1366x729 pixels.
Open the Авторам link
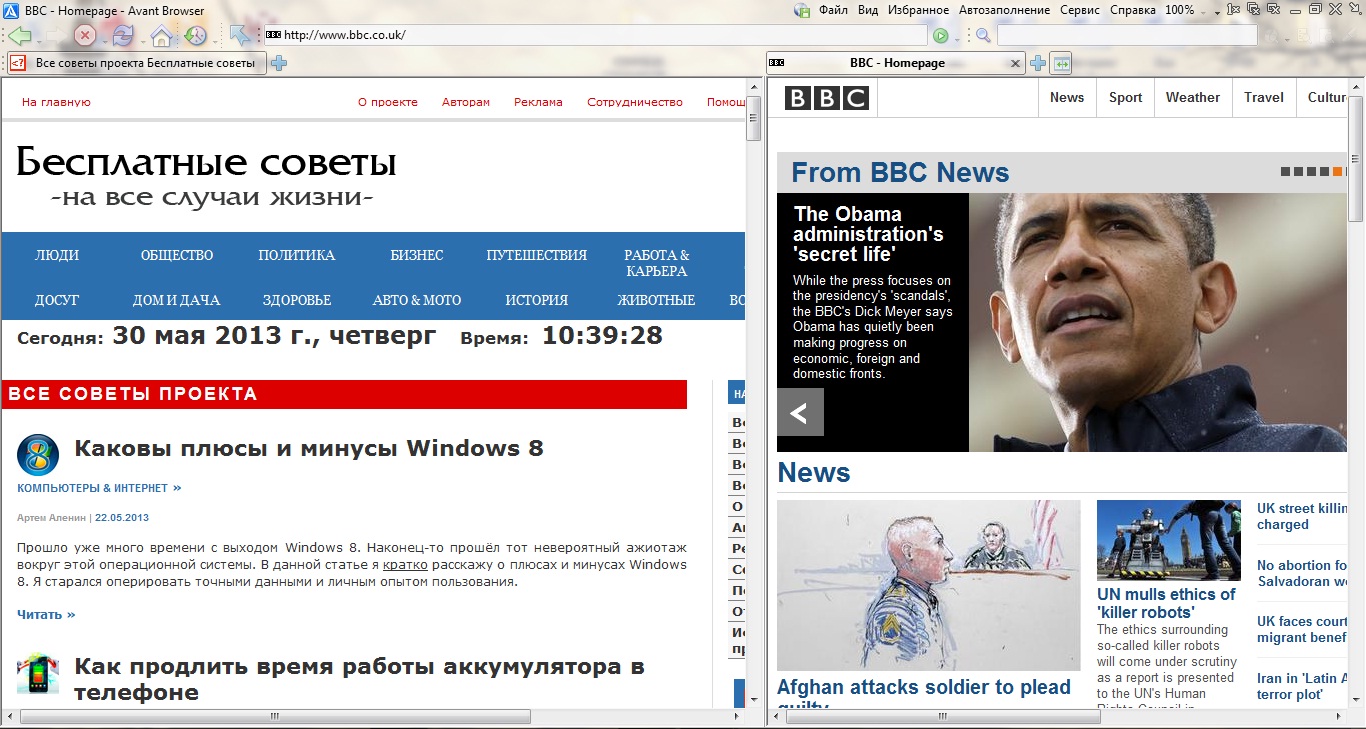[x=466, y=102]
